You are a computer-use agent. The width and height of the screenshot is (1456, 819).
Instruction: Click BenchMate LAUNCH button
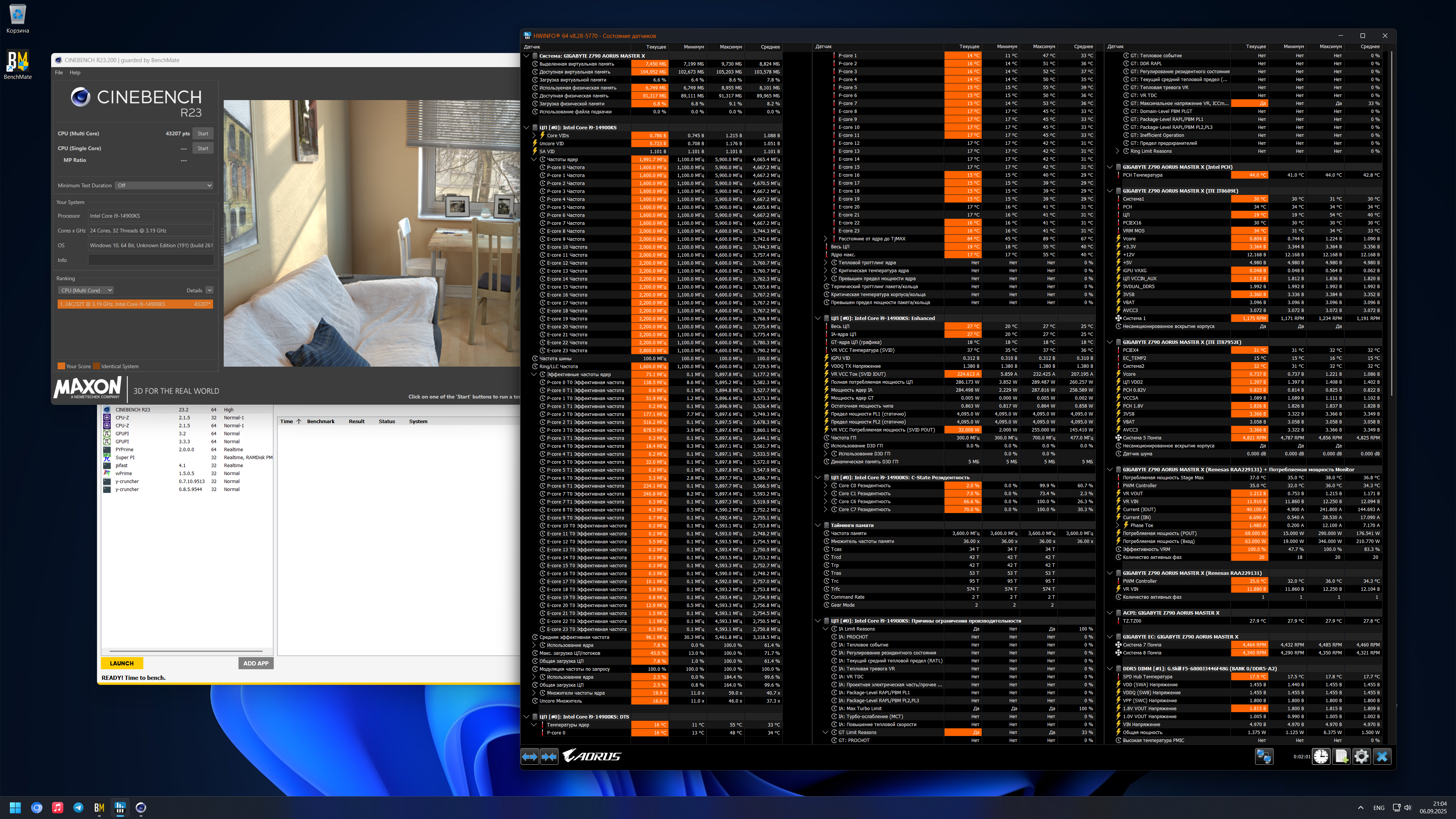point(121,664)
